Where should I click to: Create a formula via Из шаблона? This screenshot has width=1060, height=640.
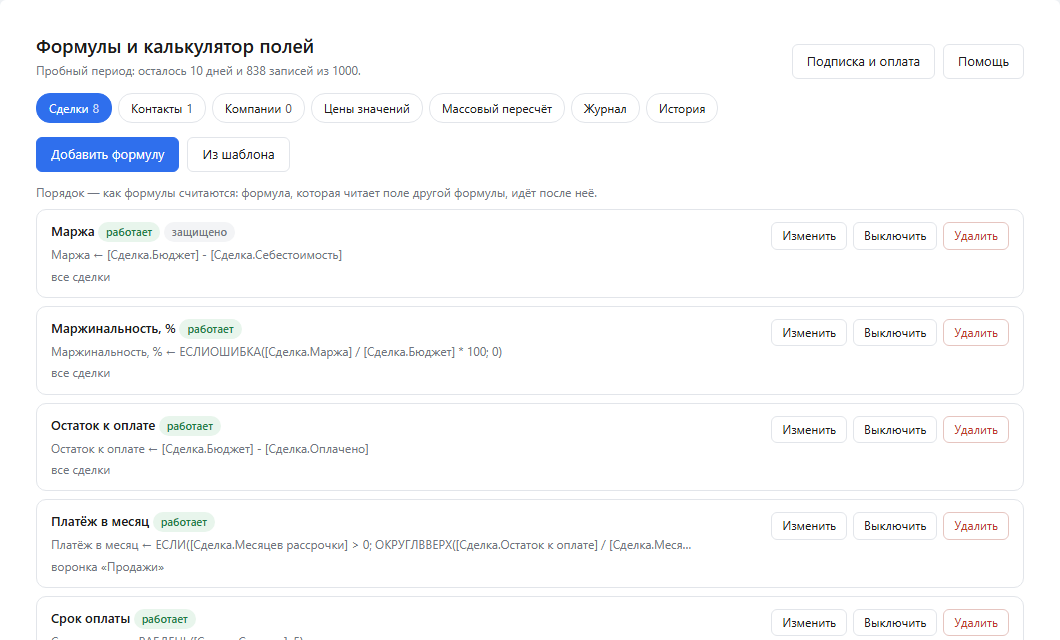click(239, 155)
